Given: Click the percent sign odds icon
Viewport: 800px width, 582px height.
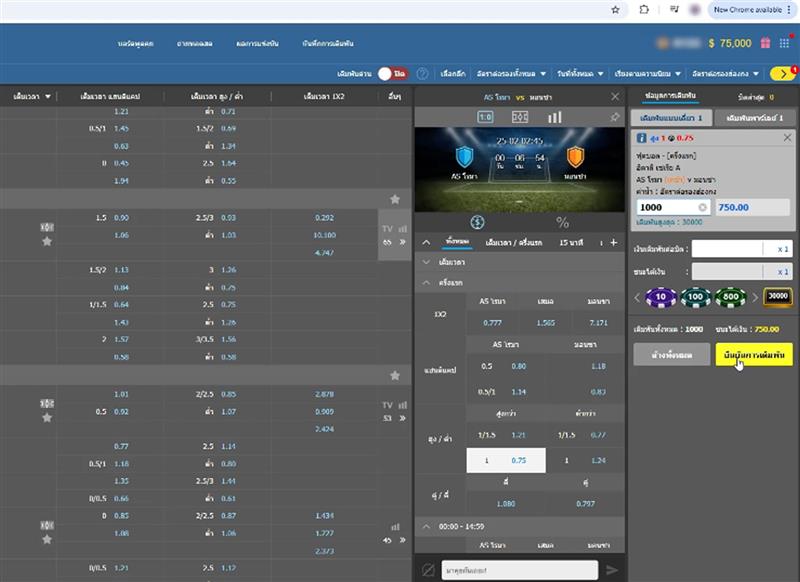Looking at the screenshot, I should coord(562,222).
